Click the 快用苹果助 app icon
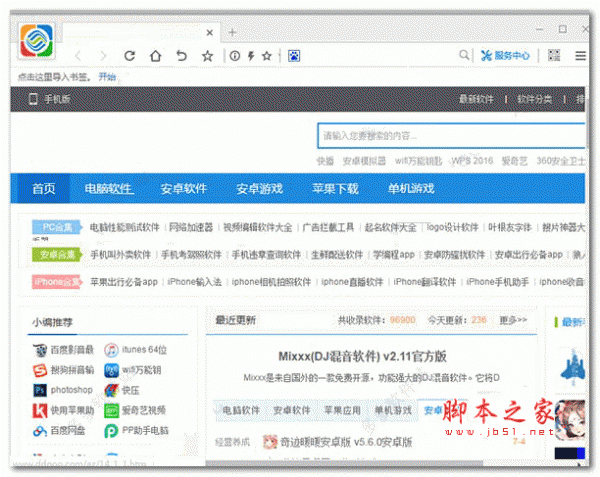Image resolution: width=600 pixels, height=477 pixels. (40, 411)
